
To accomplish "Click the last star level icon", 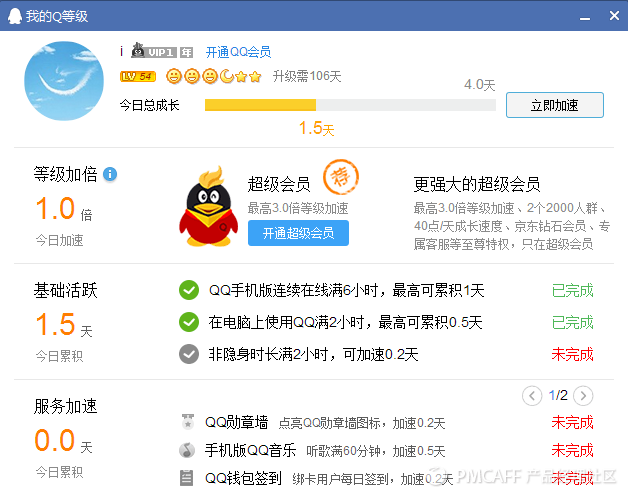I will coord(255,76).
